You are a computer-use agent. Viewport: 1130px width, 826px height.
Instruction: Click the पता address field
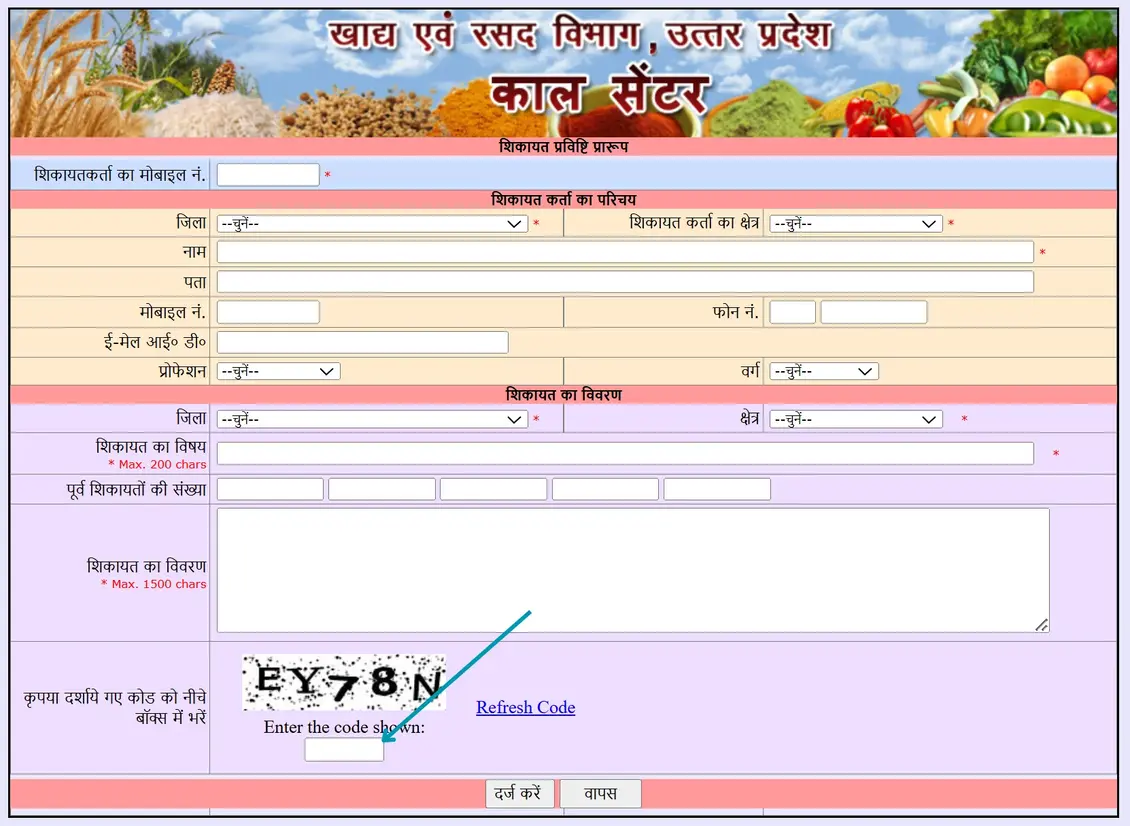(x=627, y=281)
